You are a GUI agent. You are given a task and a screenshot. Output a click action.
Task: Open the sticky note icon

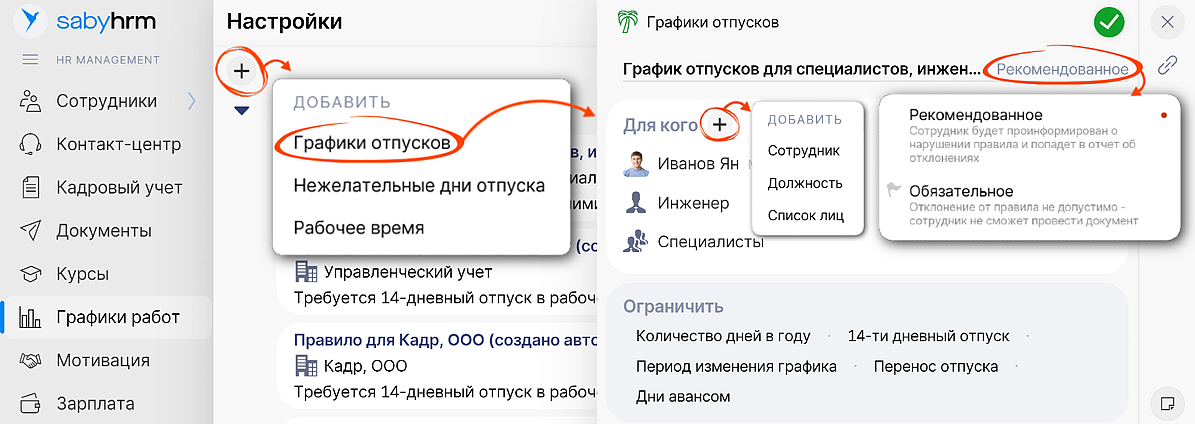click(x=1166, y=402)
